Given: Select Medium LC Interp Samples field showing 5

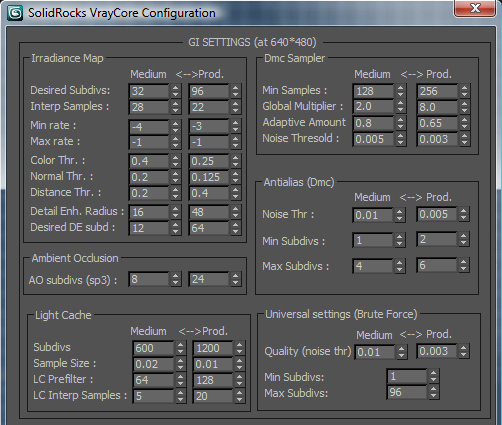Looking at the screenshot, I should (153, 396).
